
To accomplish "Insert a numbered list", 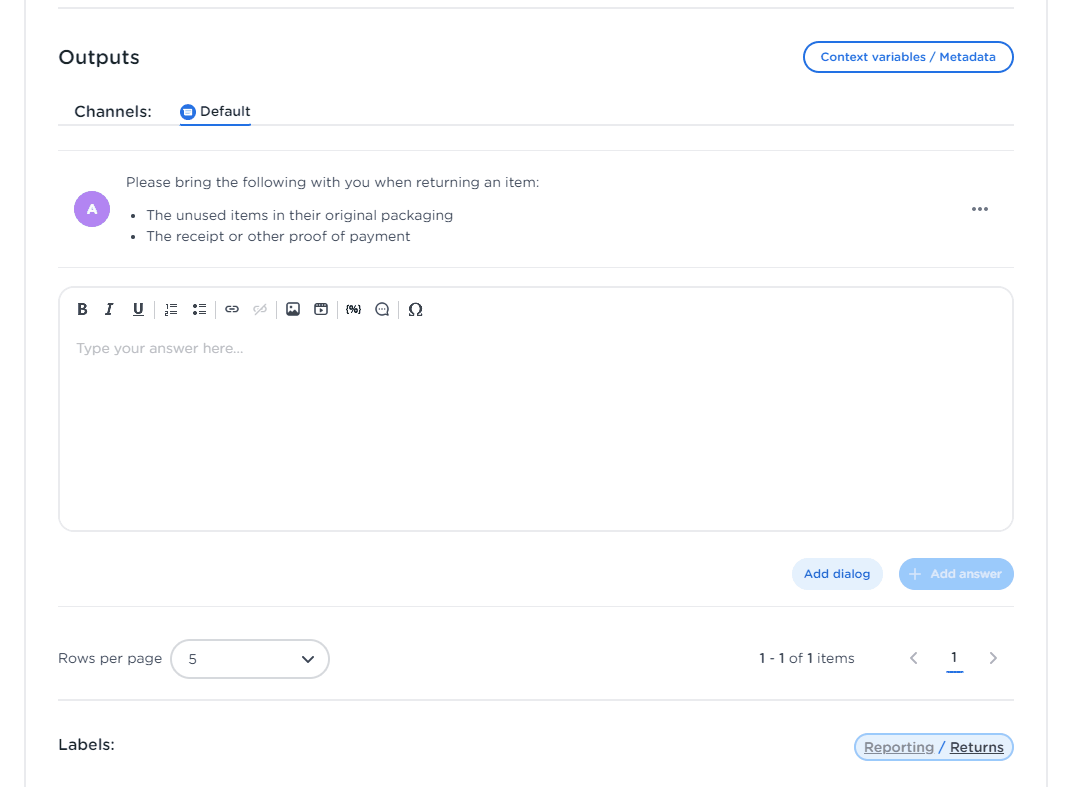I will 171,309.
